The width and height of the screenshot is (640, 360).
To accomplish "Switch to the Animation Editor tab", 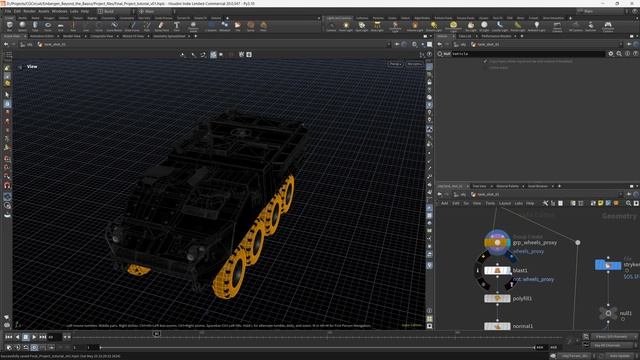I will click(x=42, y=36).
